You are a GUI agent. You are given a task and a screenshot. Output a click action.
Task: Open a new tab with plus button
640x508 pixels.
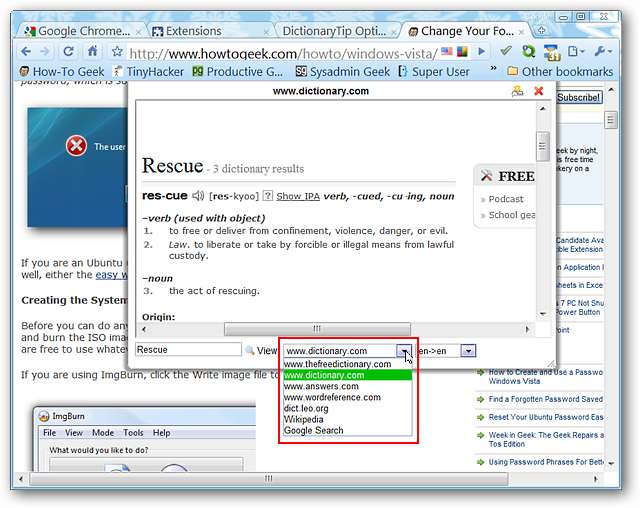(541, 30)
